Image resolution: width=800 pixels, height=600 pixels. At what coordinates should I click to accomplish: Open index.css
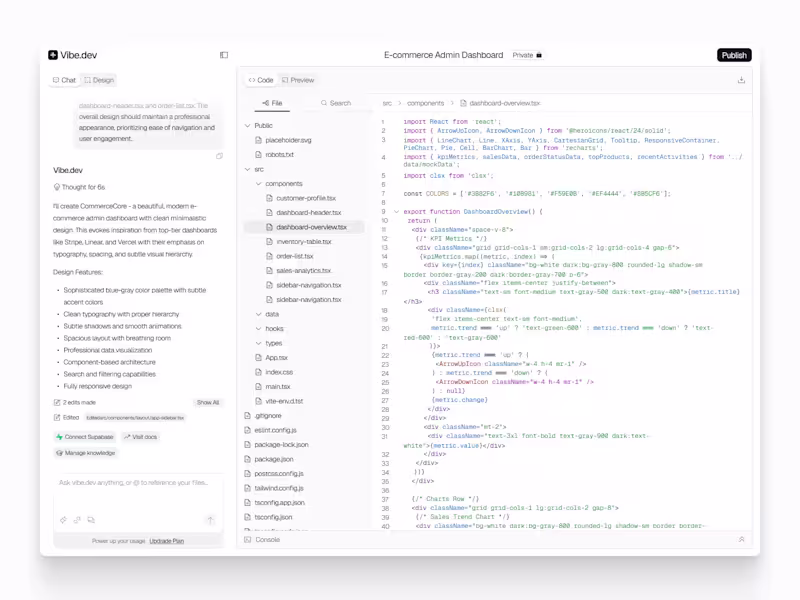pos(279,372)
